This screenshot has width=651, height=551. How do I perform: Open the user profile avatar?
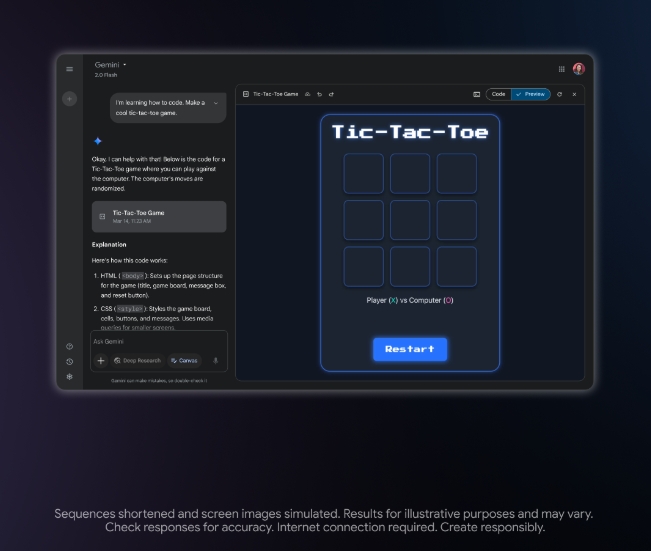point(578,69)
